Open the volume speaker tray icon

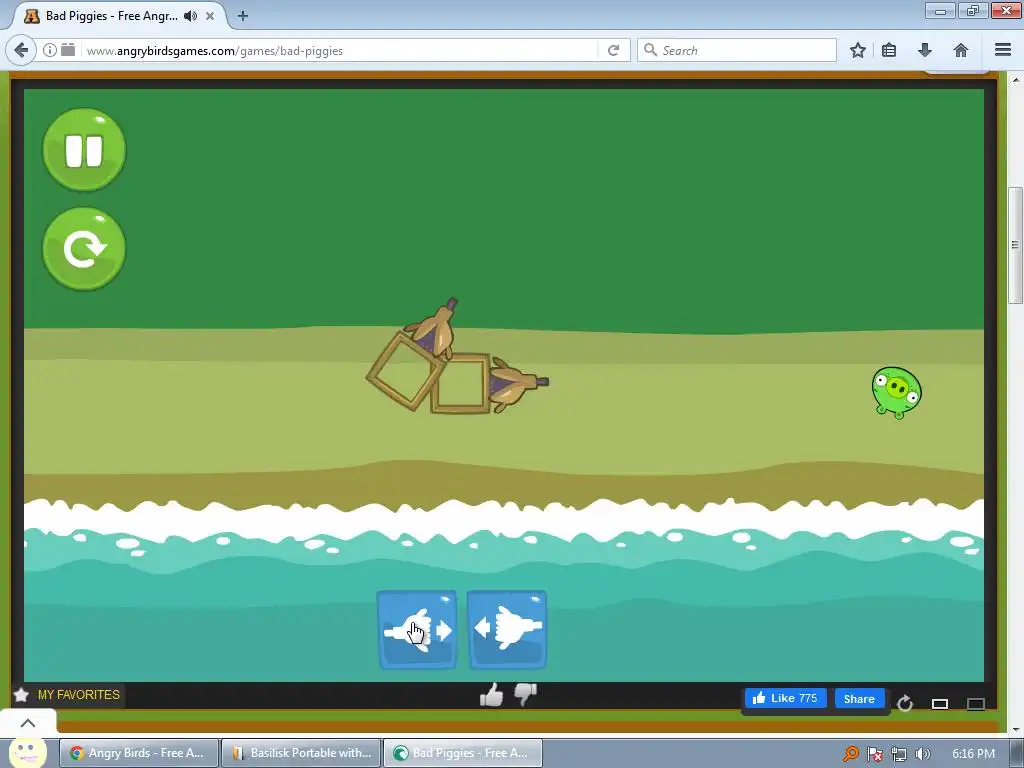pyautogui.click(x=923, y=754)
